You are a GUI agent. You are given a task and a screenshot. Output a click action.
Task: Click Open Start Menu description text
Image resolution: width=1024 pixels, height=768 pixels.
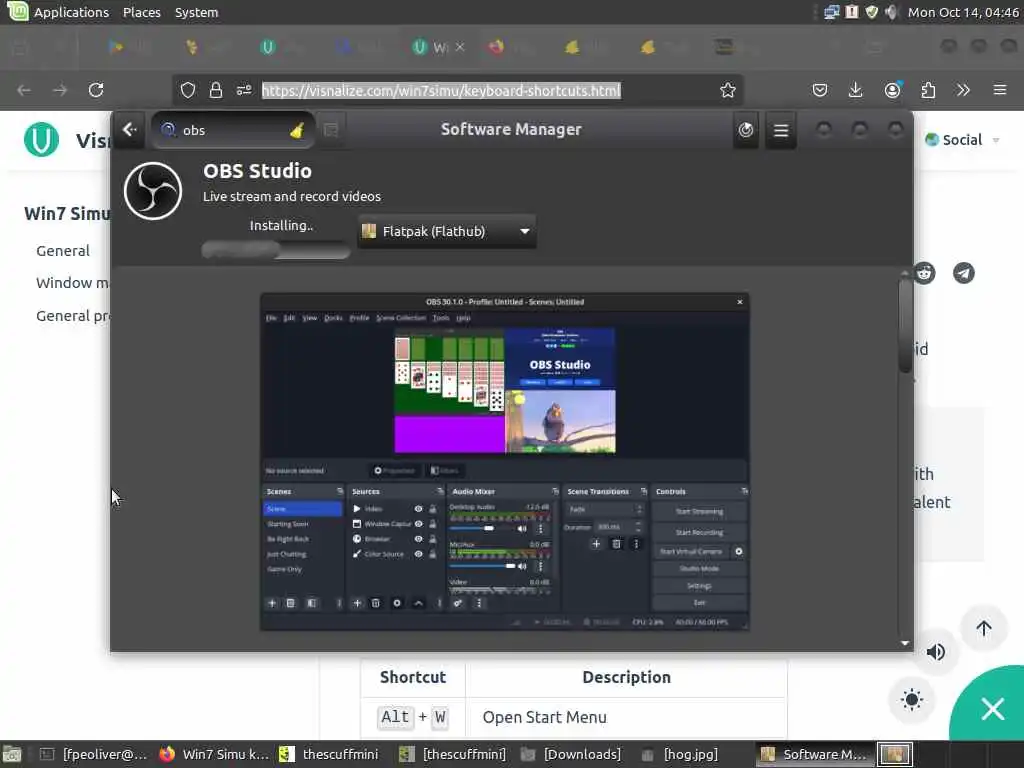[x=545, y=717]
